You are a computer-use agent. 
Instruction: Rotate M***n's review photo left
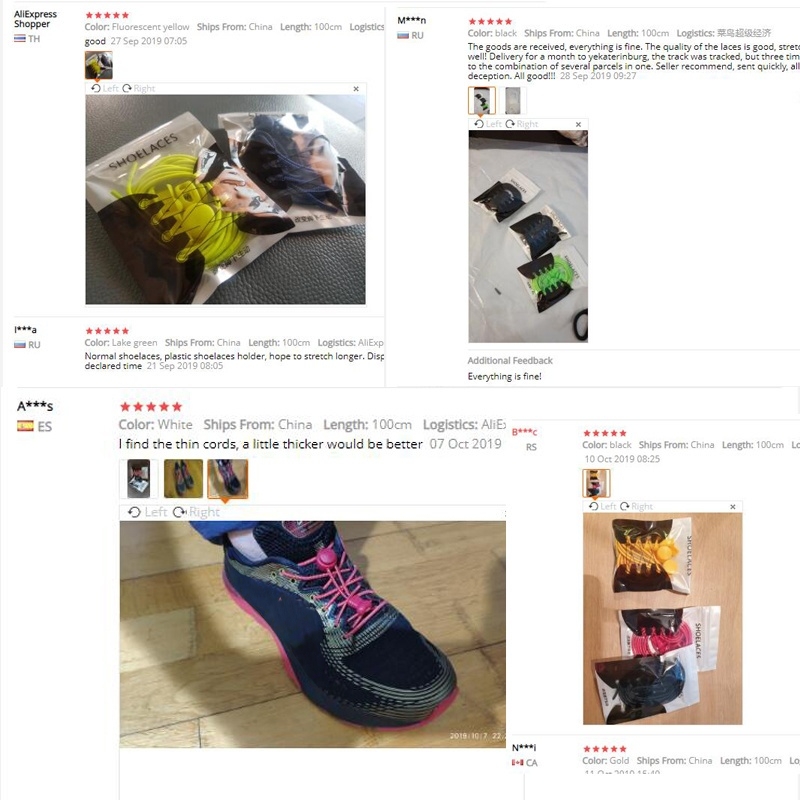point(488,124)
